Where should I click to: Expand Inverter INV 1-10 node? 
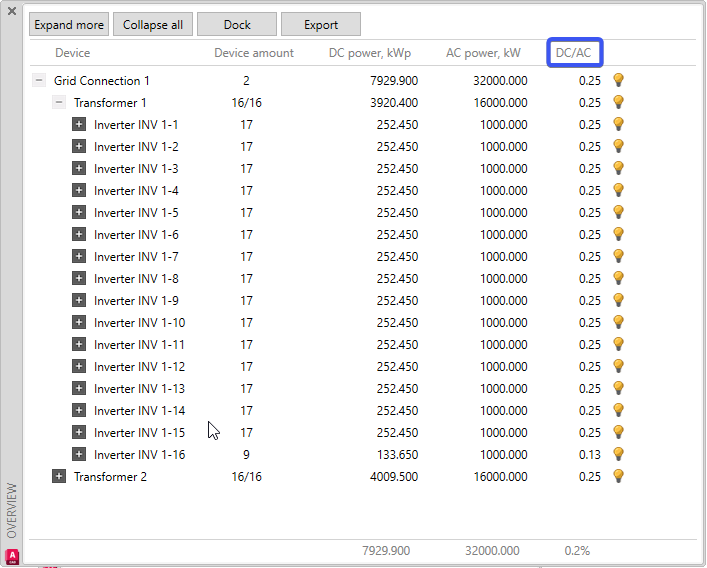pyautogui.click(x=79, y=323)
